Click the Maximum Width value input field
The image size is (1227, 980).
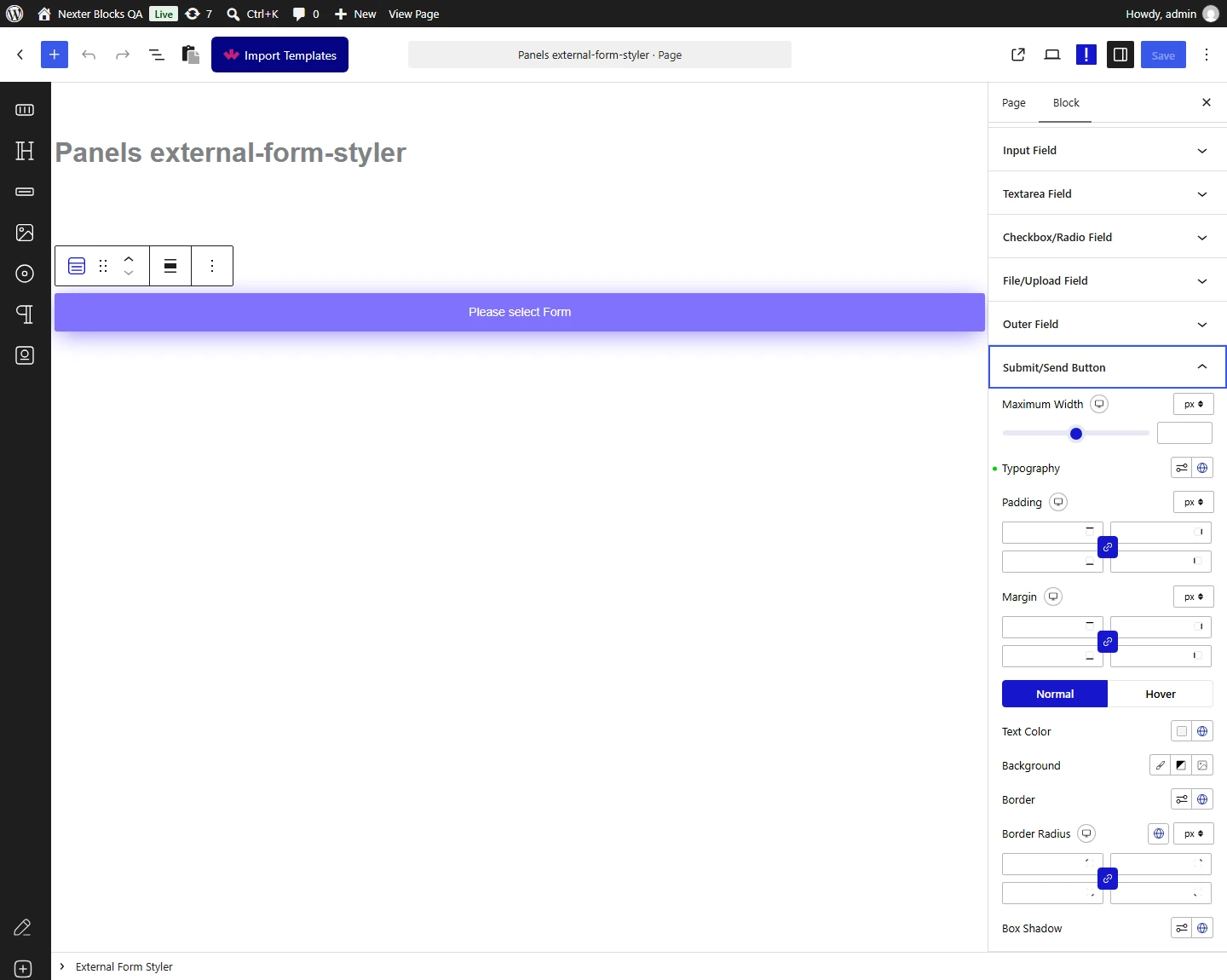coord(1184,433)
